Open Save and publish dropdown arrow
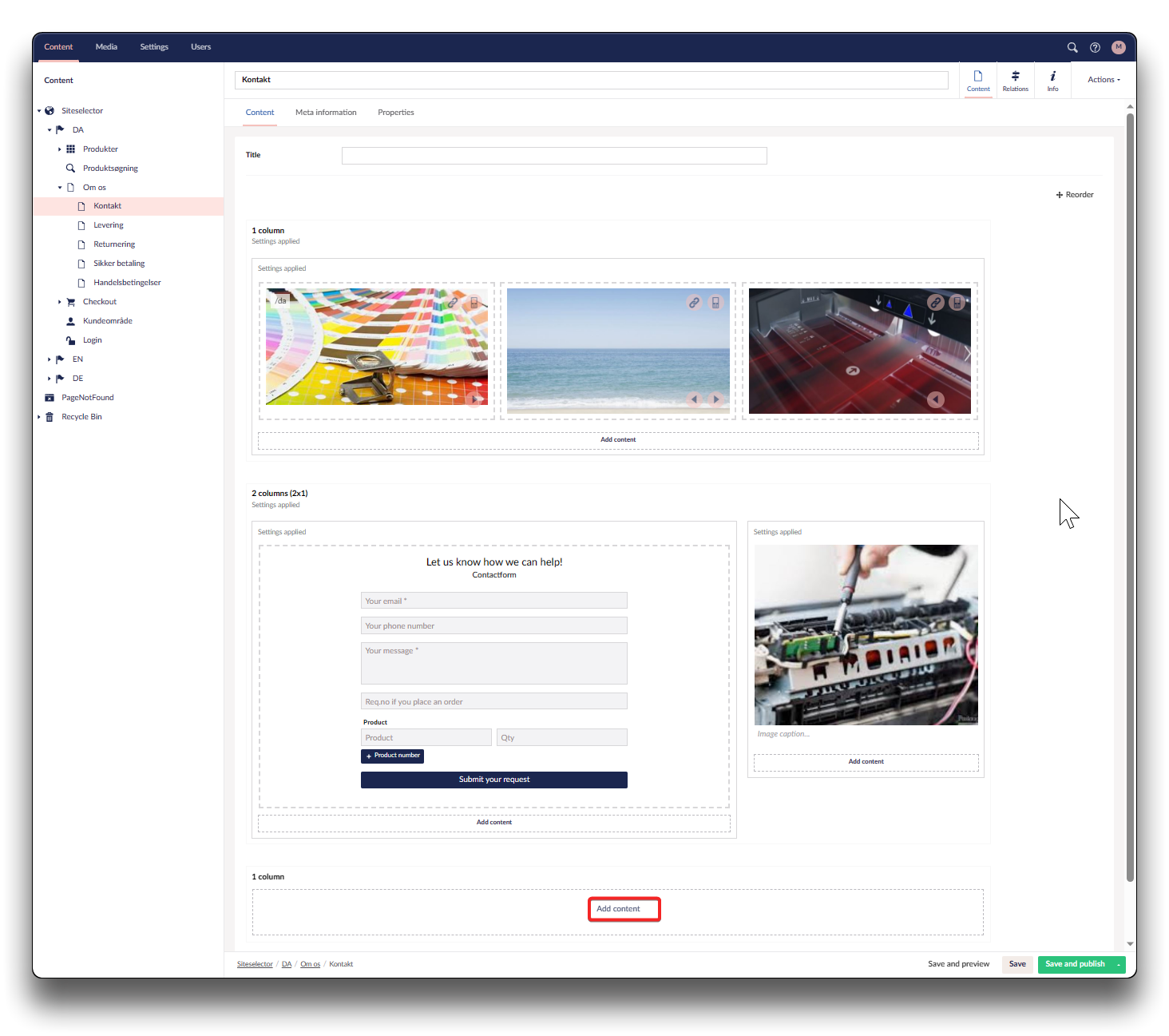The image size is (1169, 1036). tap(1119, 965)
